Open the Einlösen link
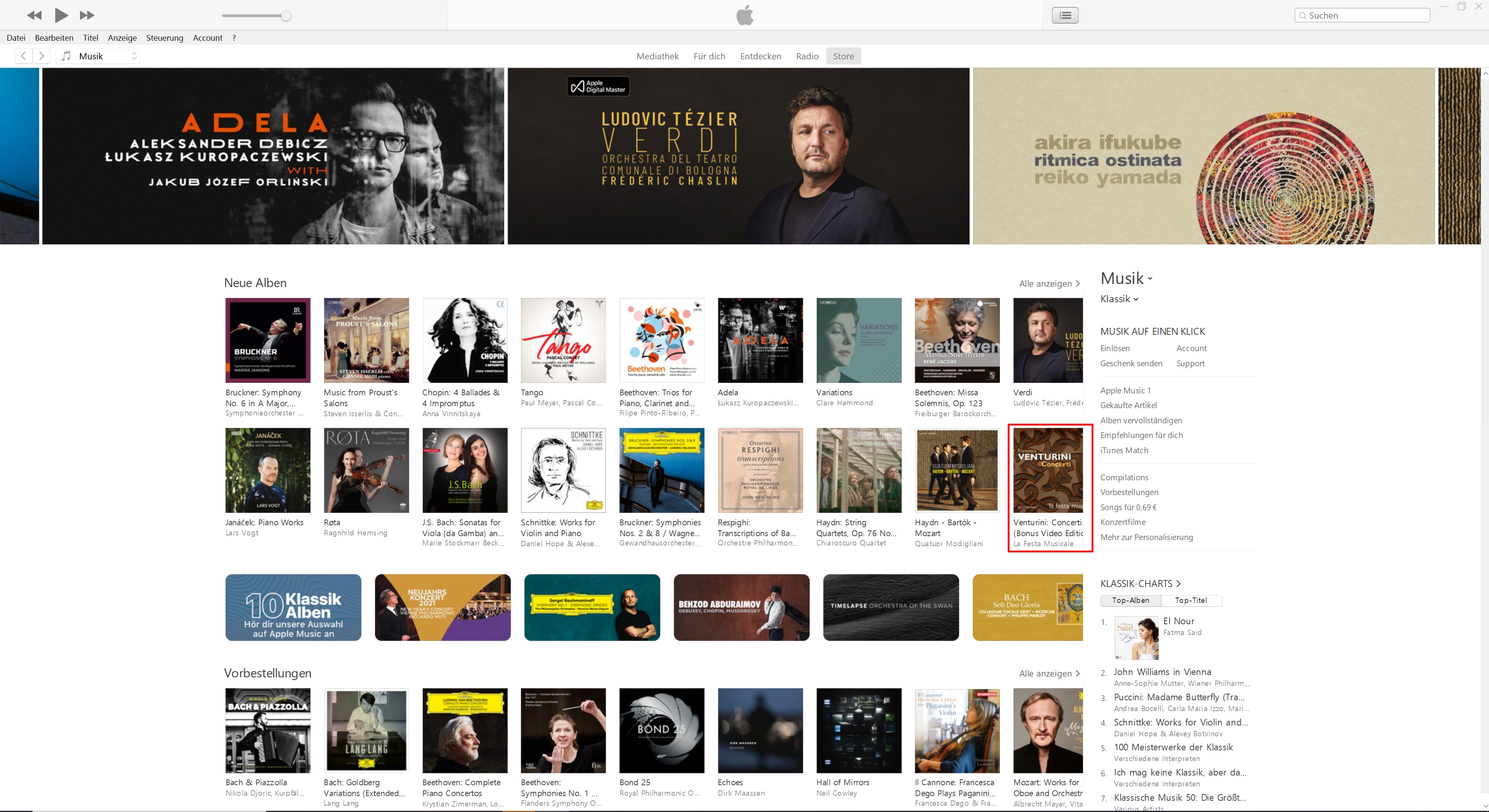 [x=1114, y=348]
